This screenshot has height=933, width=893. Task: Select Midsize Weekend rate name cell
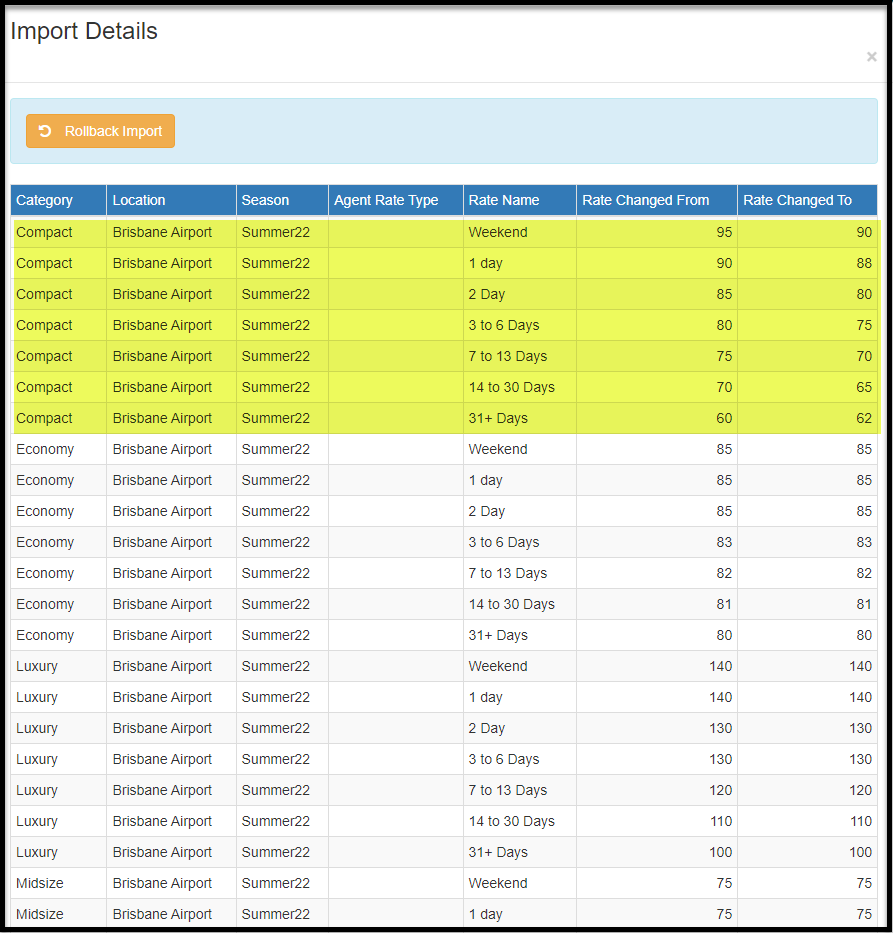pyautogui.click(x=519, y=882)
